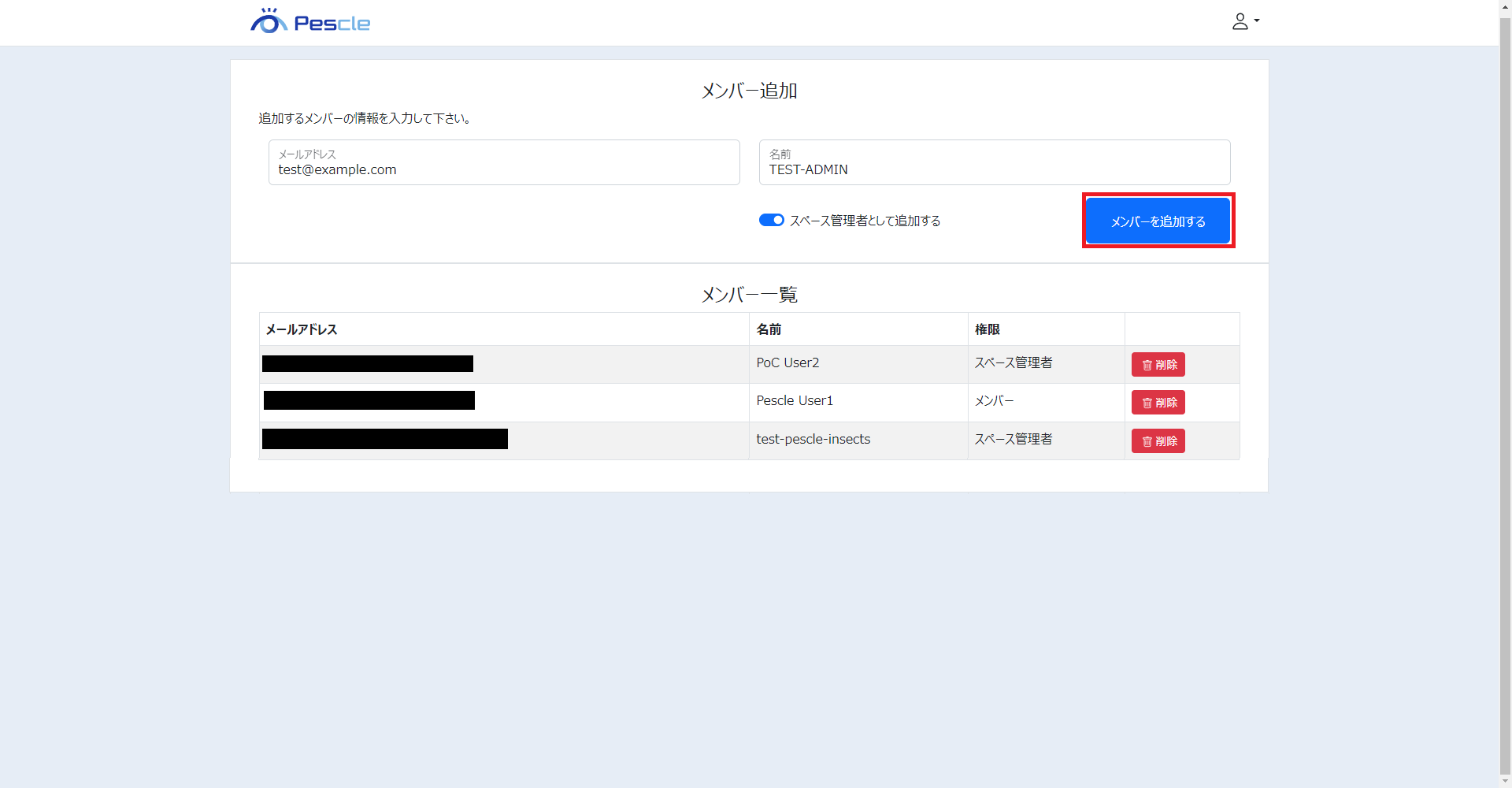Delete the Pescle User1 member
Image resolution: width=1512 pixels, height=788 pixels.
click(x=1158, y=403)
